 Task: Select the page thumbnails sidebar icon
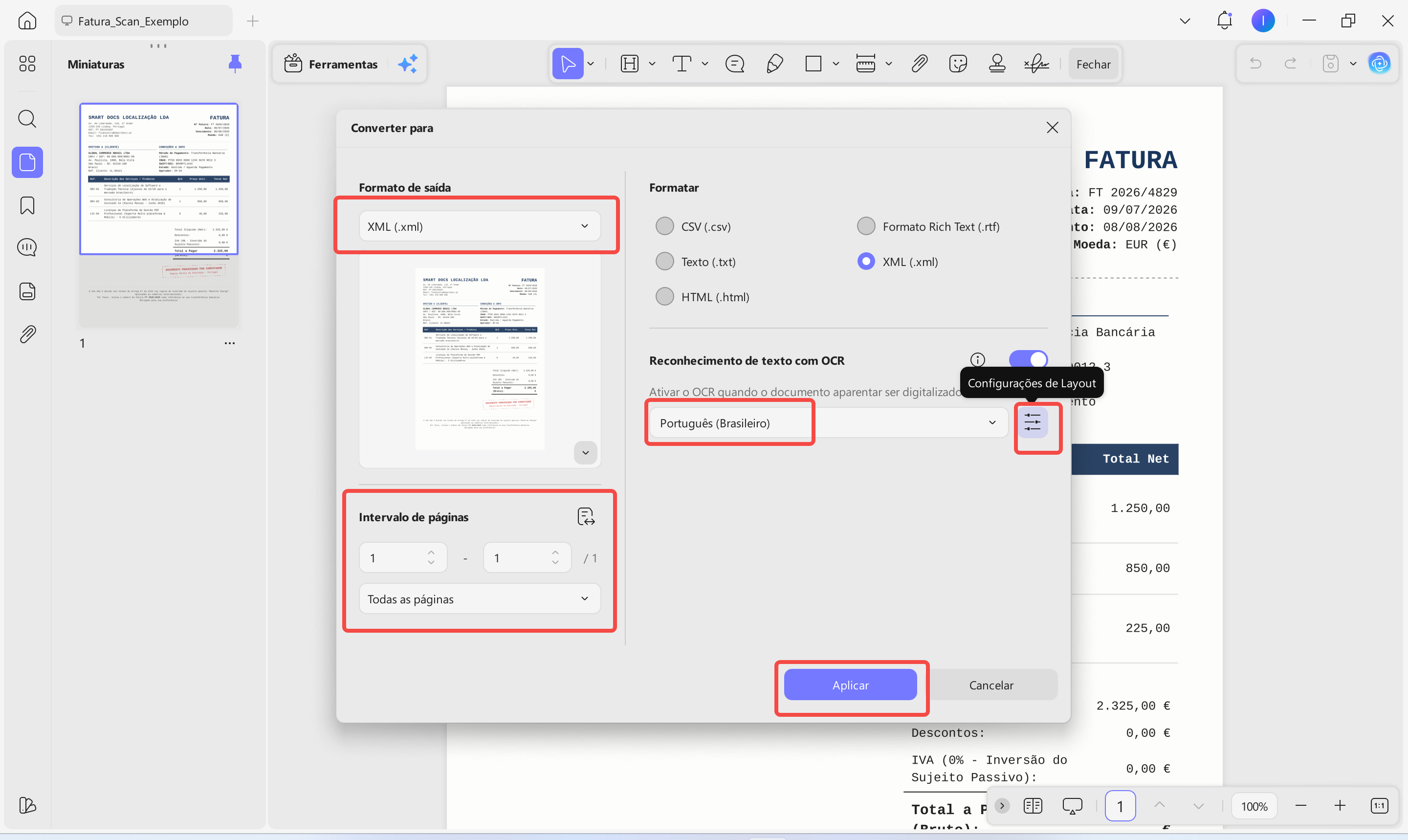27,162
